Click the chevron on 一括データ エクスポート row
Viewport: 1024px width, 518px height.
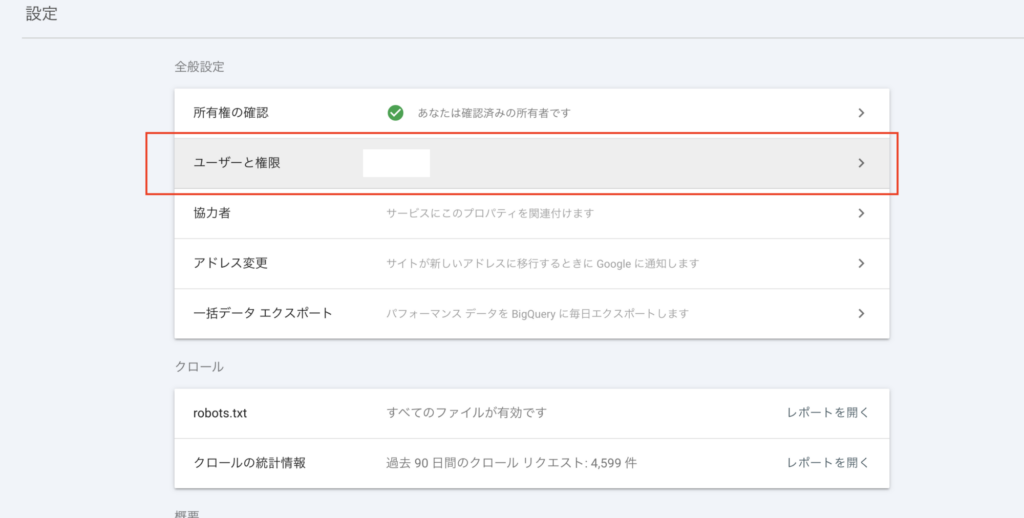[x=861, y=313]
